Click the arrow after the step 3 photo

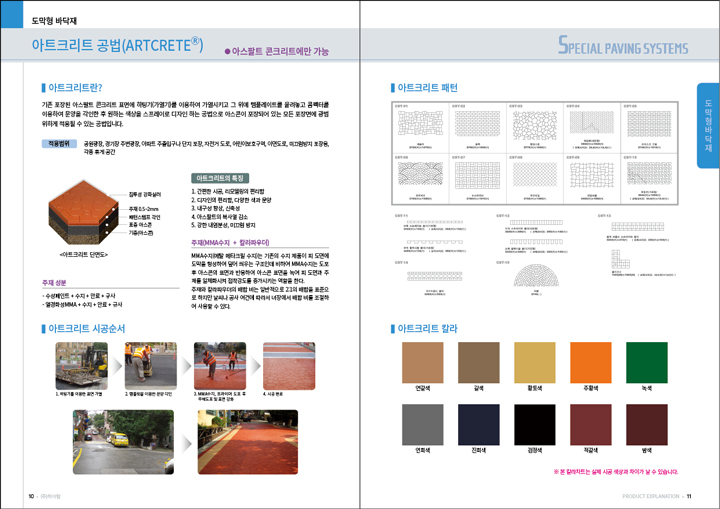(255, 366)
